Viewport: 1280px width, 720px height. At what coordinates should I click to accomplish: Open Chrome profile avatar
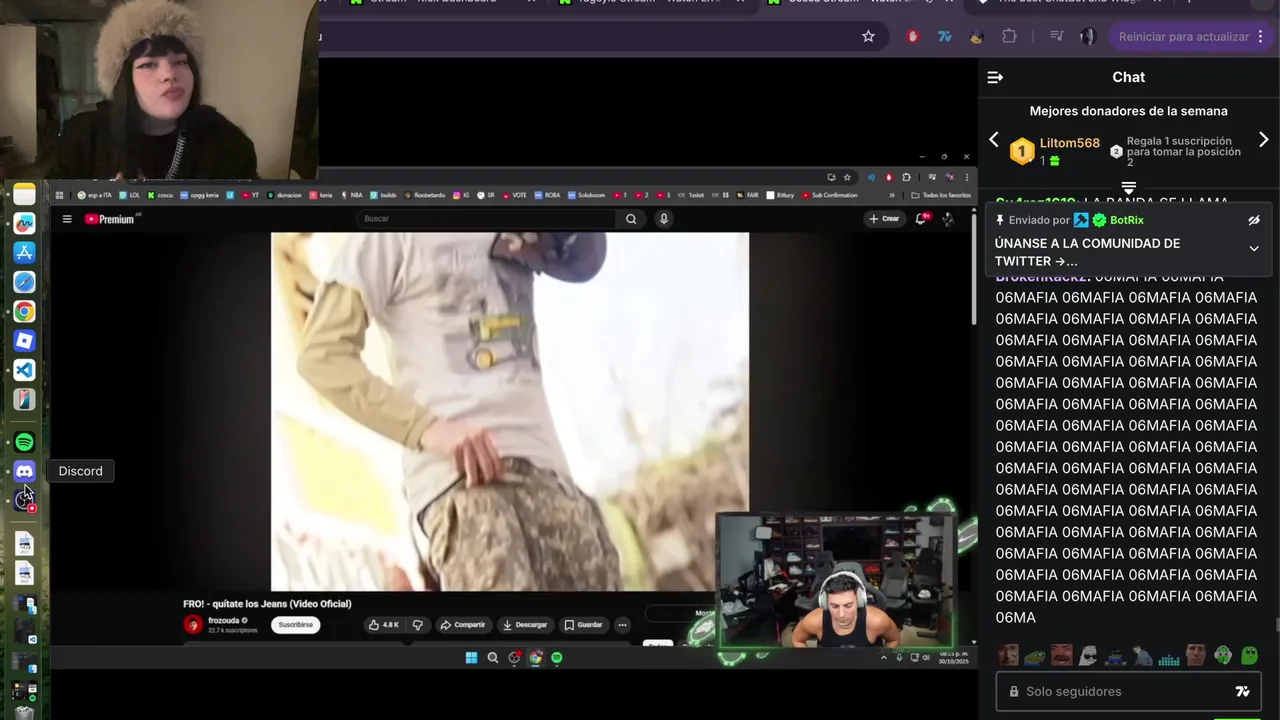click(x=1088, y=36)
